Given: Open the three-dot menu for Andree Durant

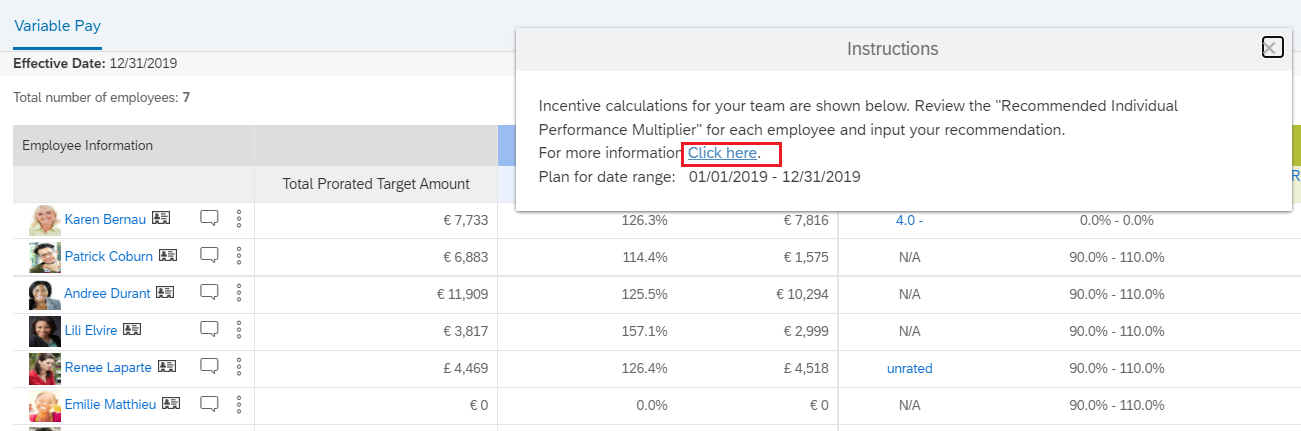Looking at the screenshot, I should 238,293.
